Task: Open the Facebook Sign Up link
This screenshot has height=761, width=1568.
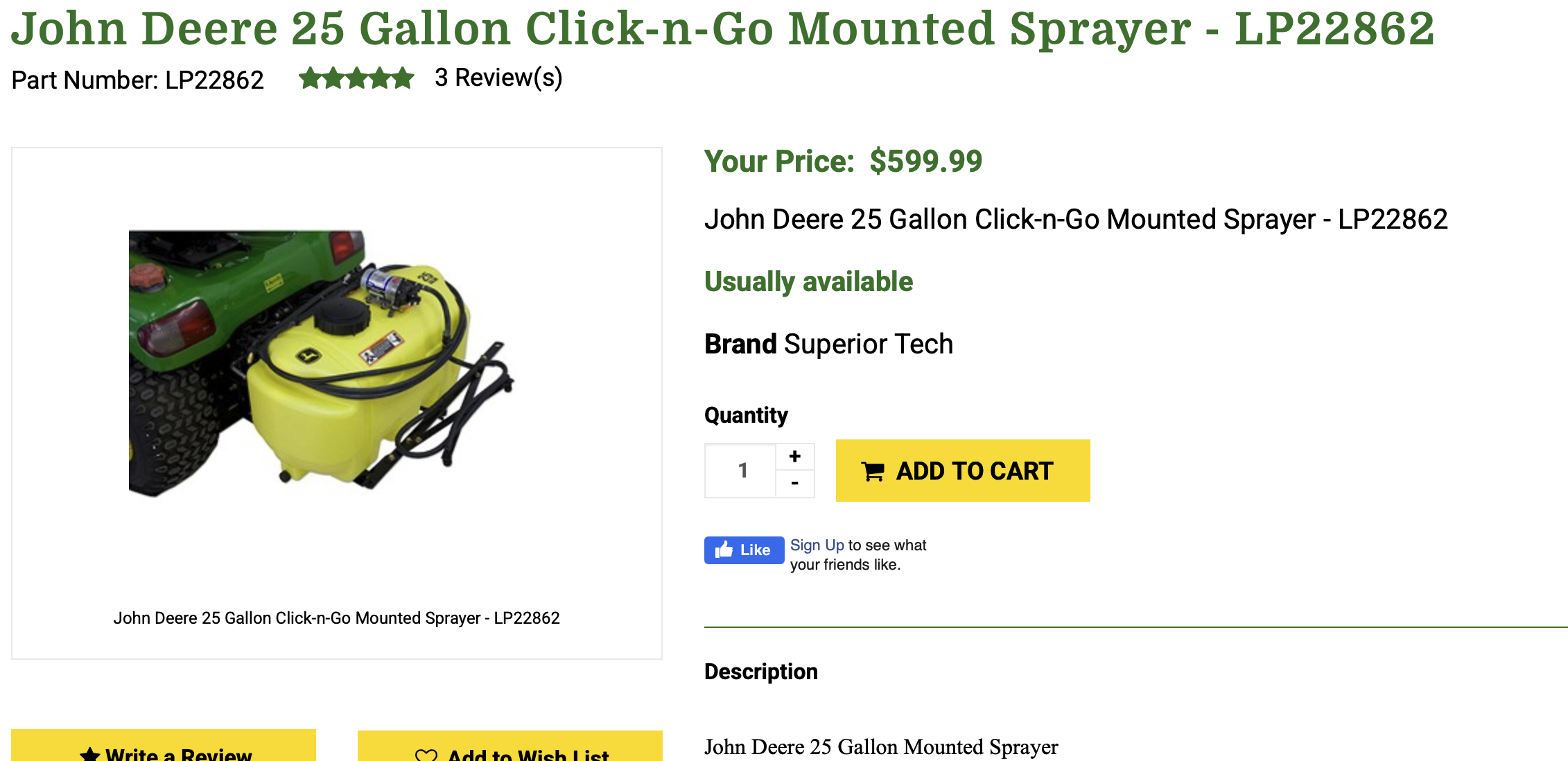Action: click(x=817, y=545)
